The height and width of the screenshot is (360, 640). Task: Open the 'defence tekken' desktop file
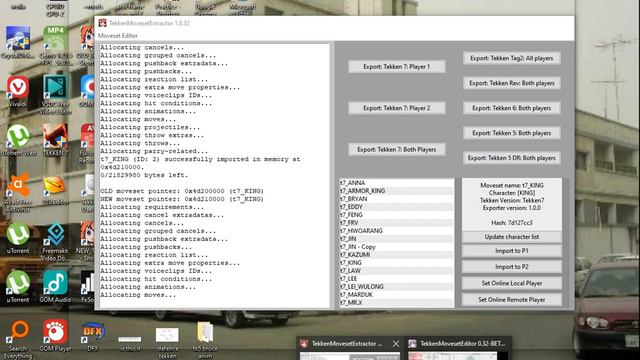click(x=167, y=343)
